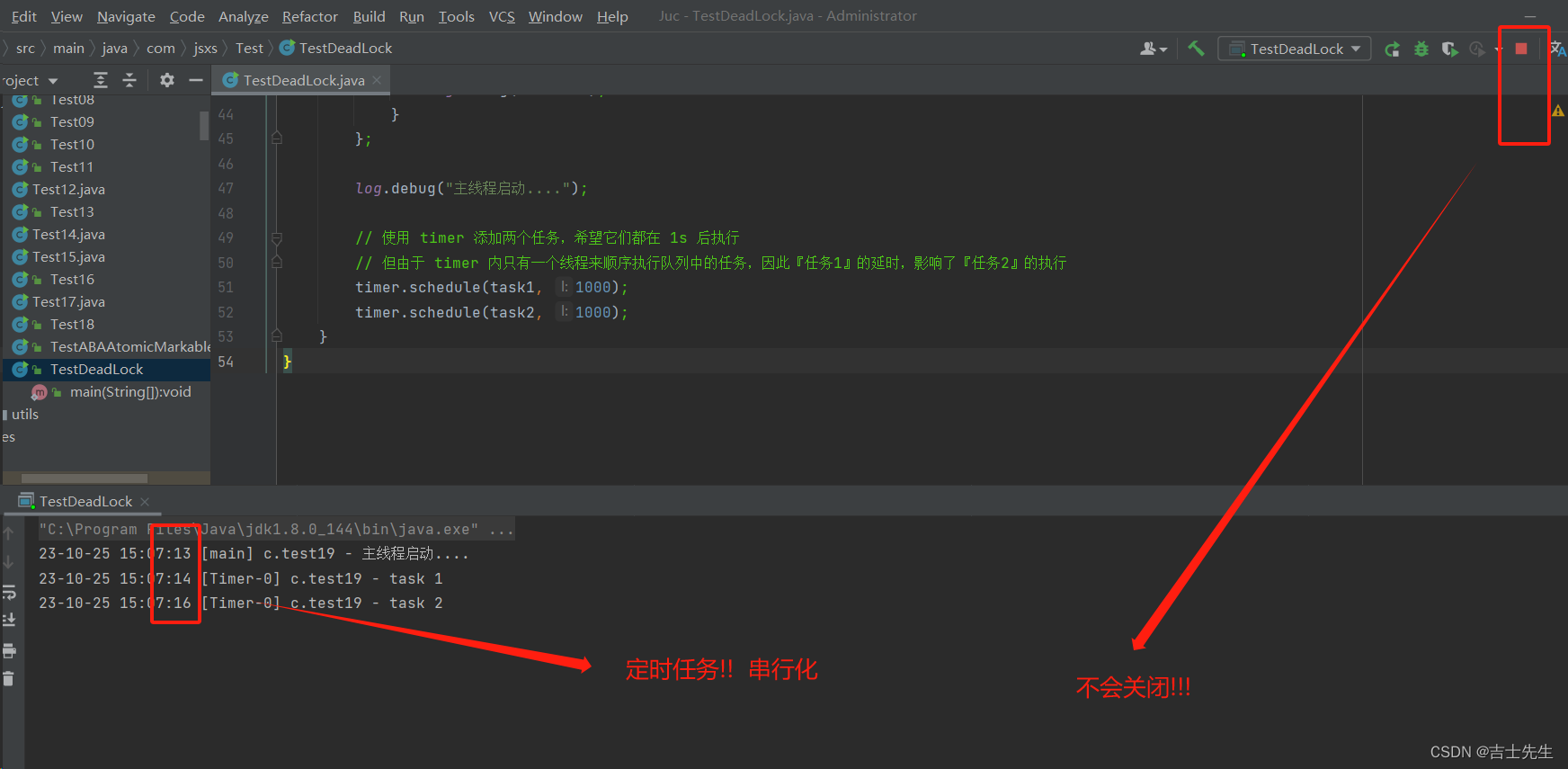
Task: Click the 'Test' breadcrumb
Action: 249,49
